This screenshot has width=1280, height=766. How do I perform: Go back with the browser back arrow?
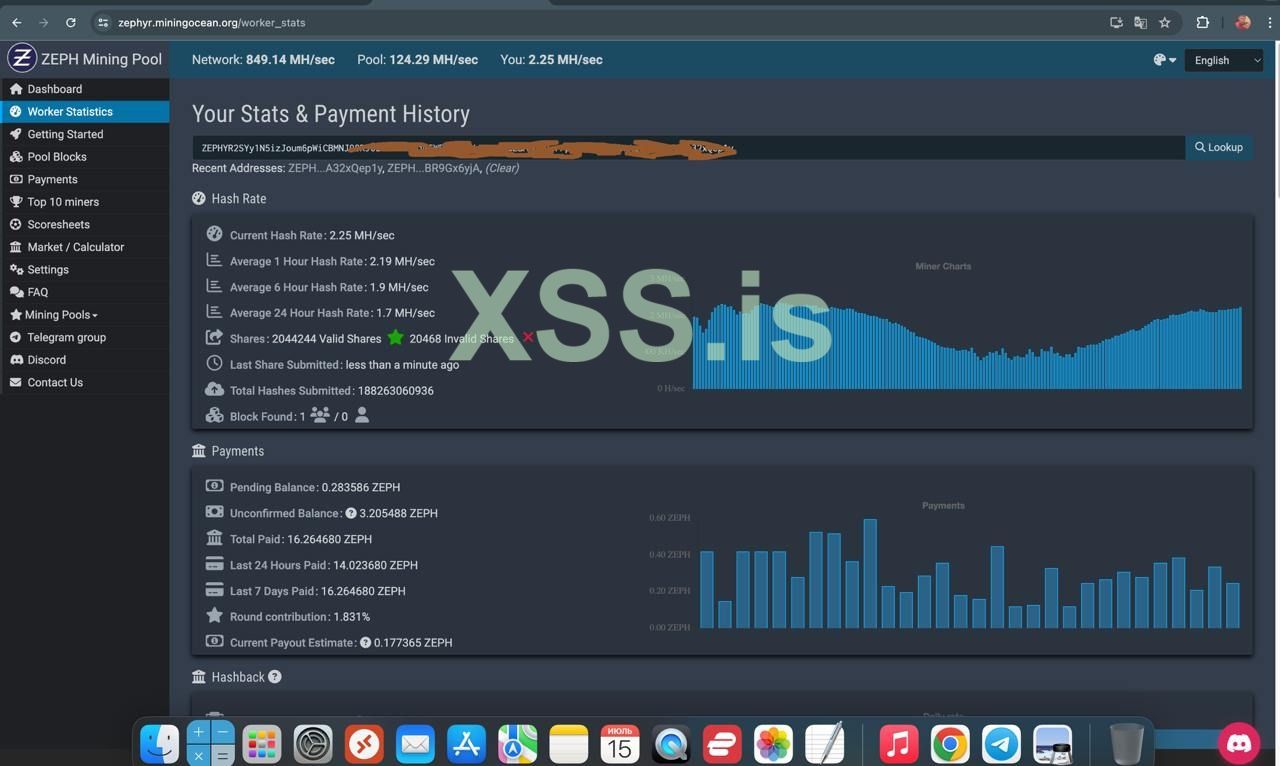(17, 22)
